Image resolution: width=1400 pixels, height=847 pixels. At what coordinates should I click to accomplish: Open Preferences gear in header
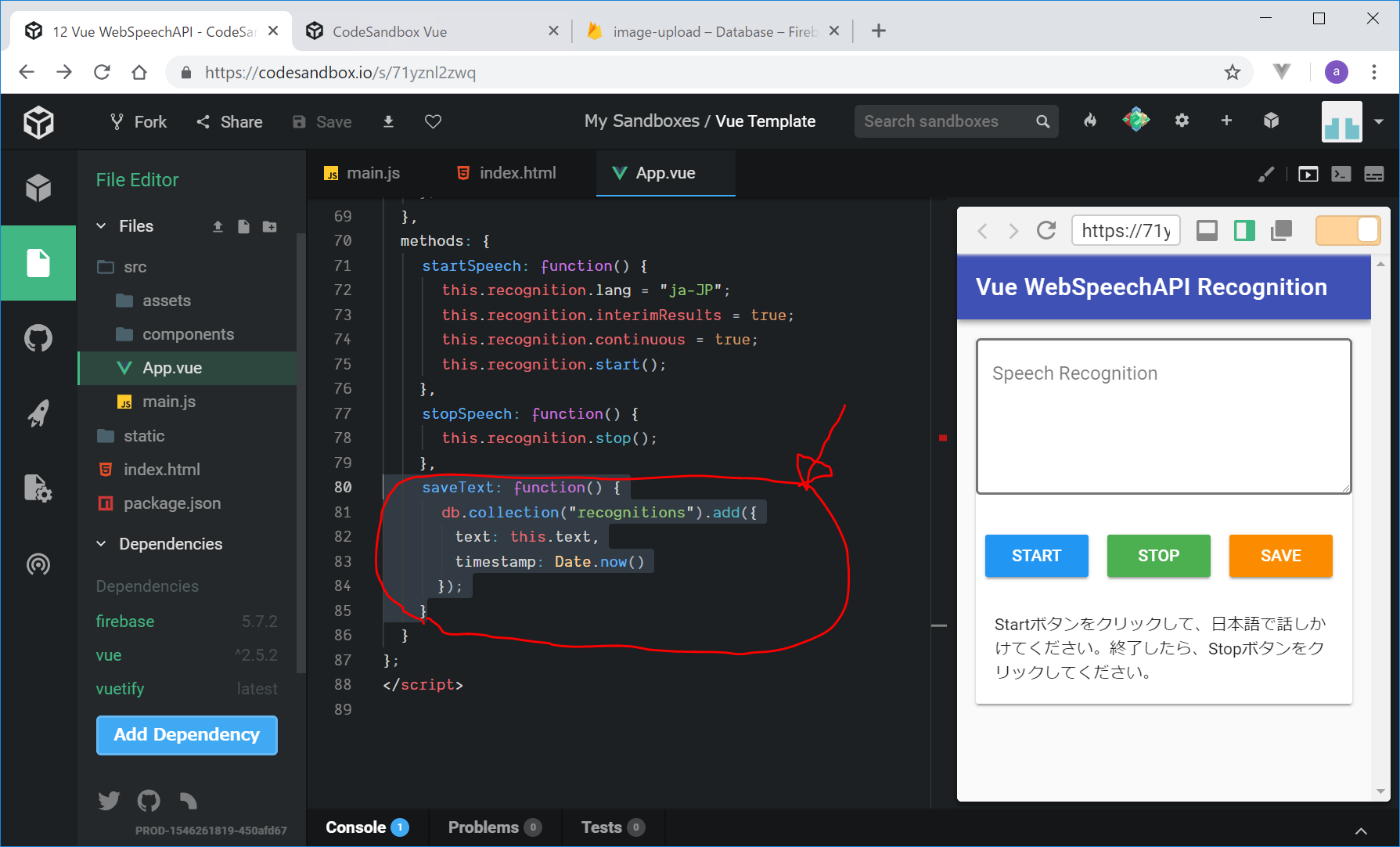point(1182,121)
